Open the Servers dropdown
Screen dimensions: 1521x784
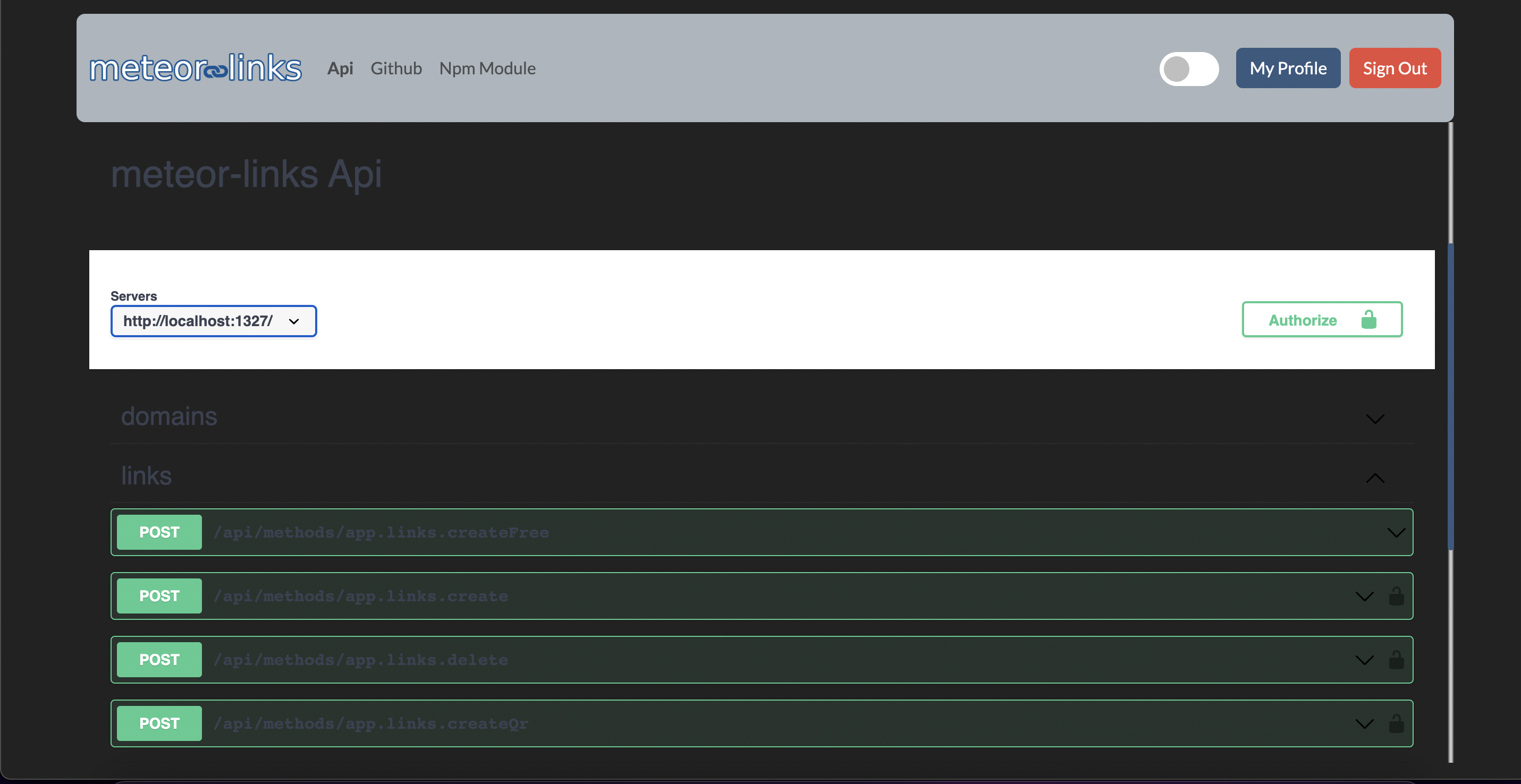(x=214, y=321)
